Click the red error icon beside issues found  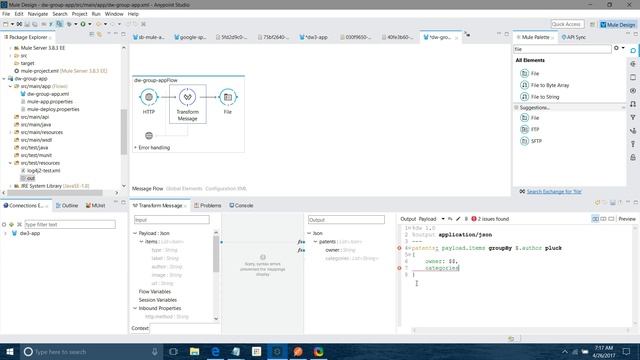474,219
